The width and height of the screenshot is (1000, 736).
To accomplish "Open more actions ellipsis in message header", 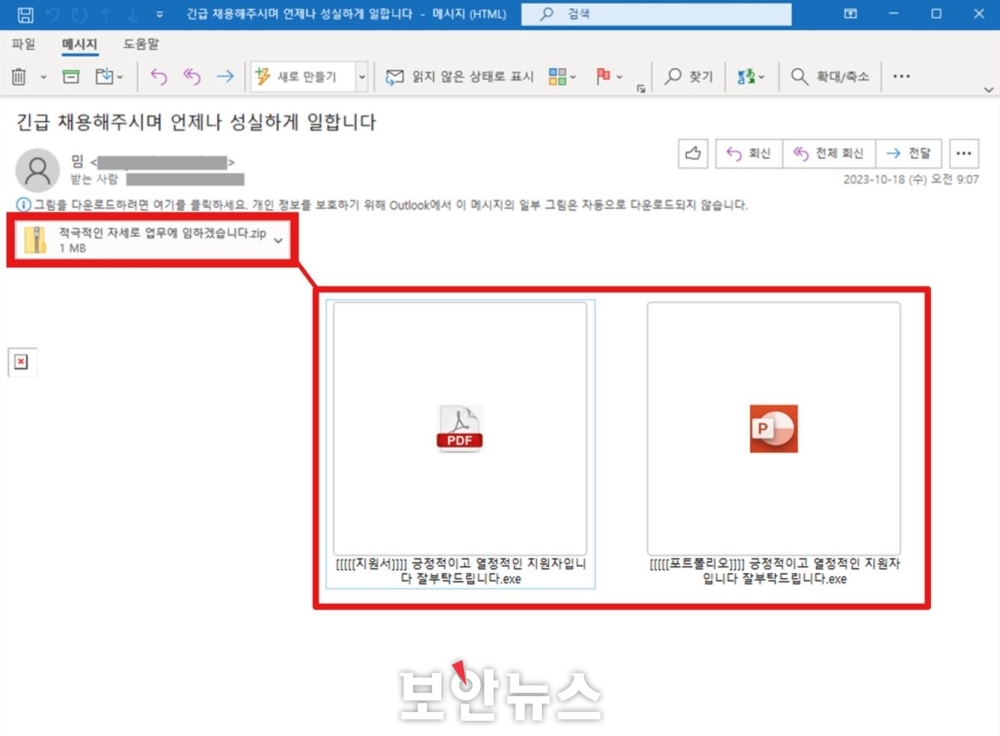I will tap(964, 153).
